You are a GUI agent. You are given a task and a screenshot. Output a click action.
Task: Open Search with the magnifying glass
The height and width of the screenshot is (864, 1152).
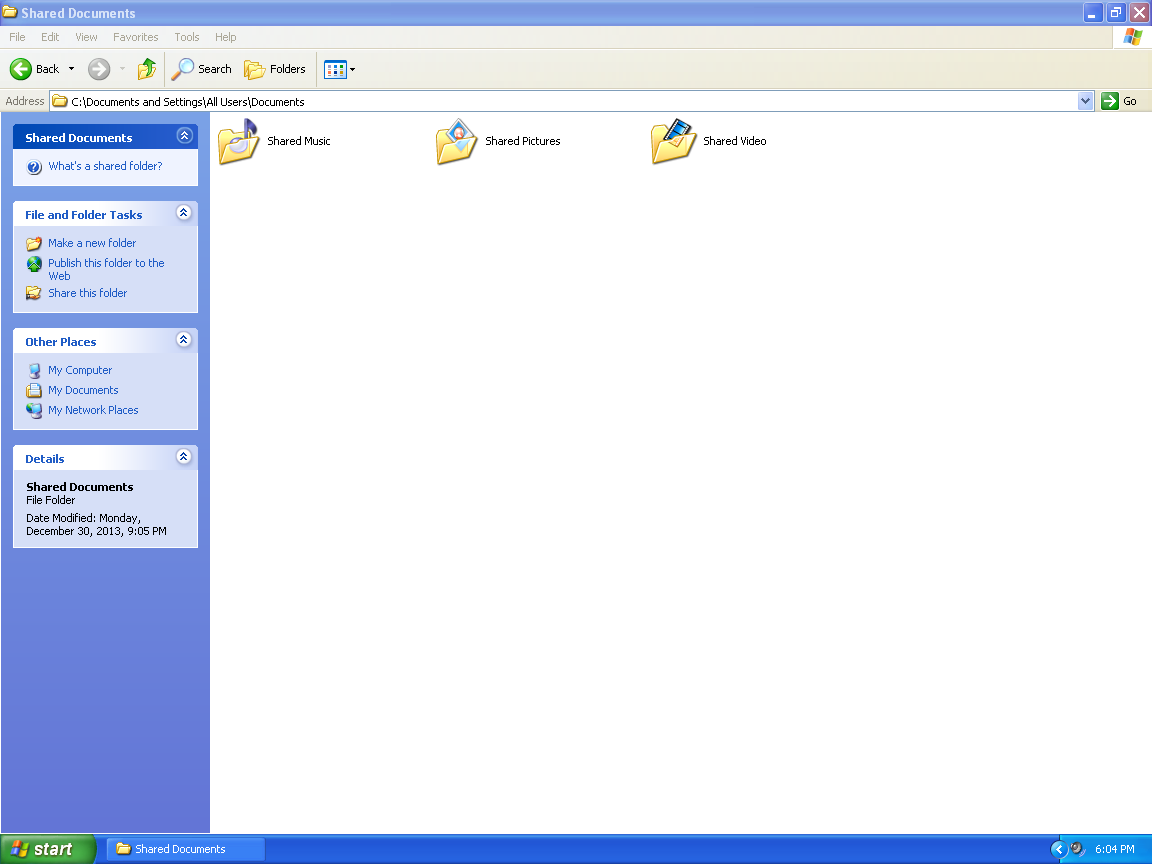tap(183, 69)
